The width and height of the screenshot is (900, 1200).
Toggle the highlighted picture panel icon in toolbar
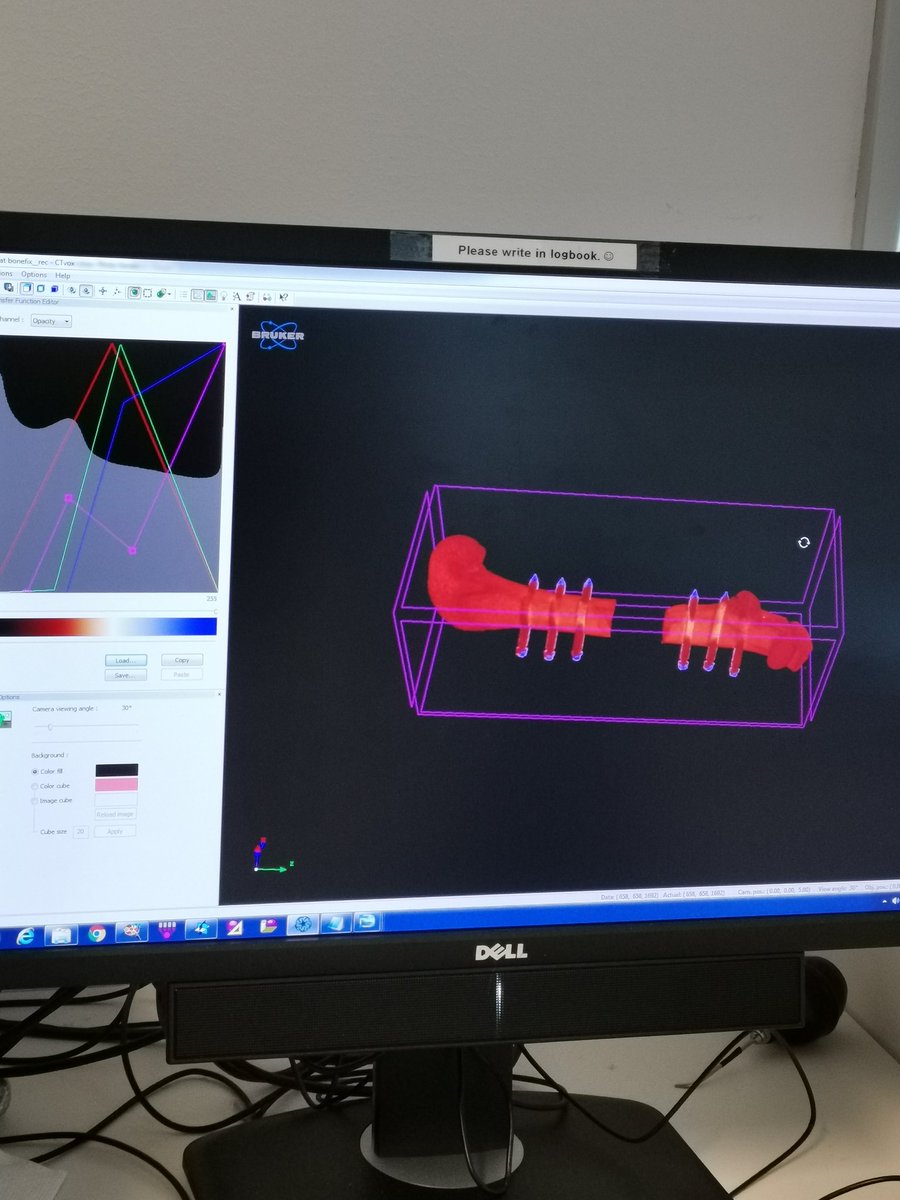(211, 295)
